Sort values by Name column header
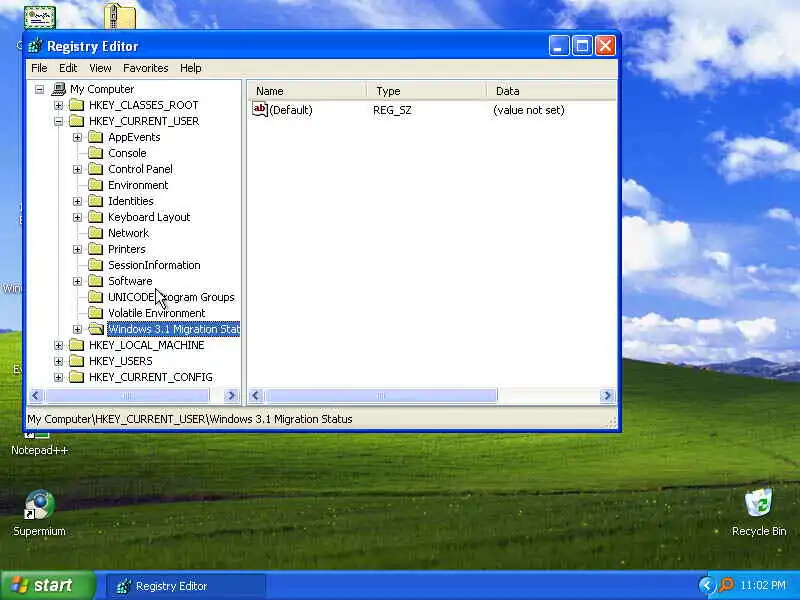 pyautogui.click(x=308, y=91)
